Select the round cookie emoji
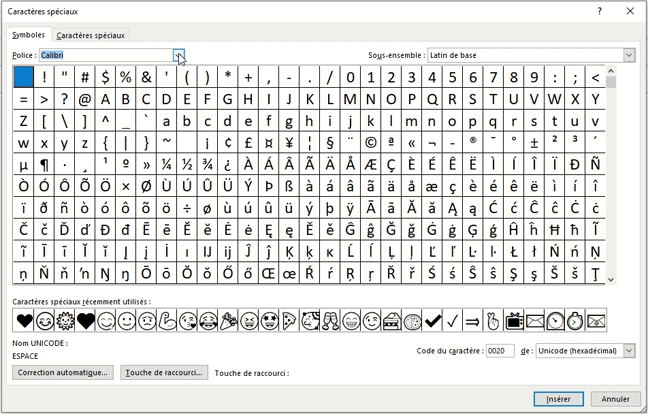 click(x=412, y=321)
